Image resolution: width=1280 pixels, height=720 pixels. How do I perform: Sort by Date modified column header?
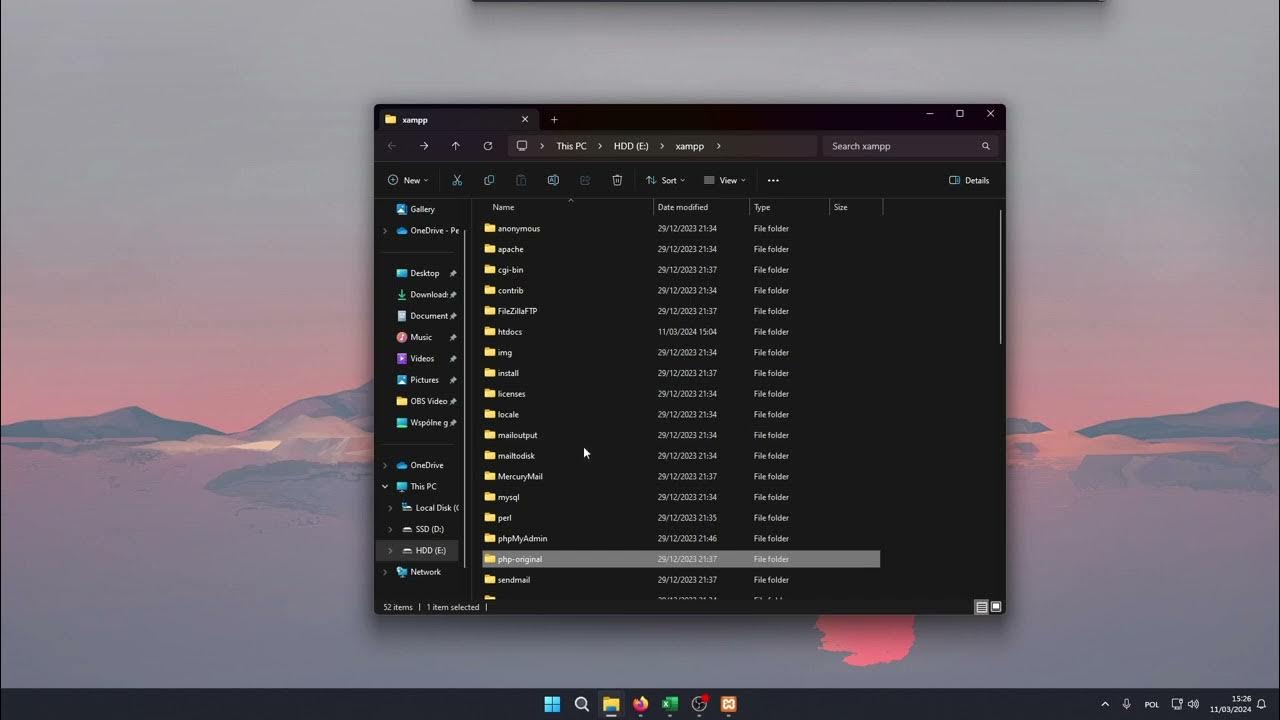(x=702, y=207)
